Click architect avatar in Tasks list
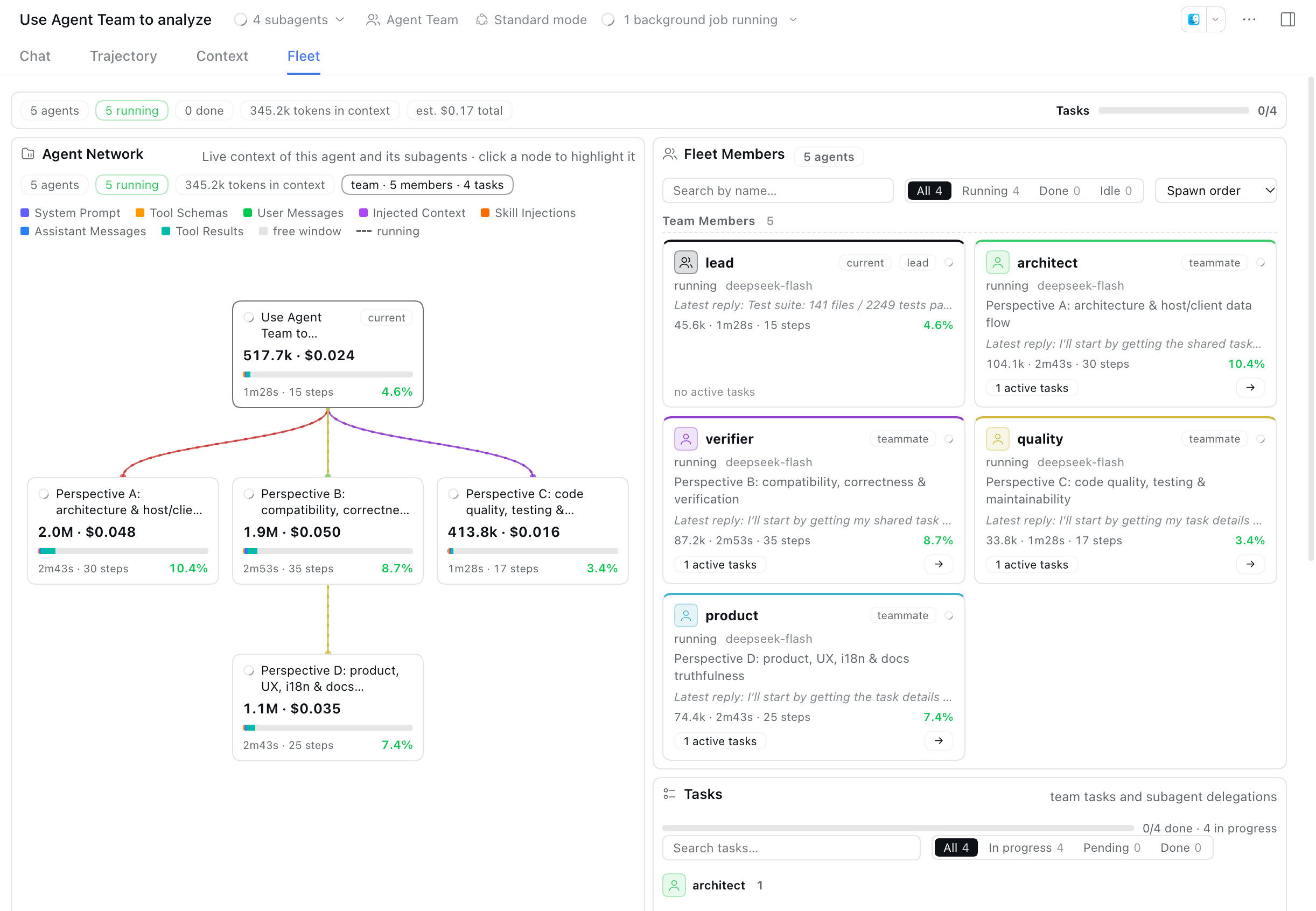The width and height of the screenshot is (1316, 911). pyautogui.click(x=674, y=885)
